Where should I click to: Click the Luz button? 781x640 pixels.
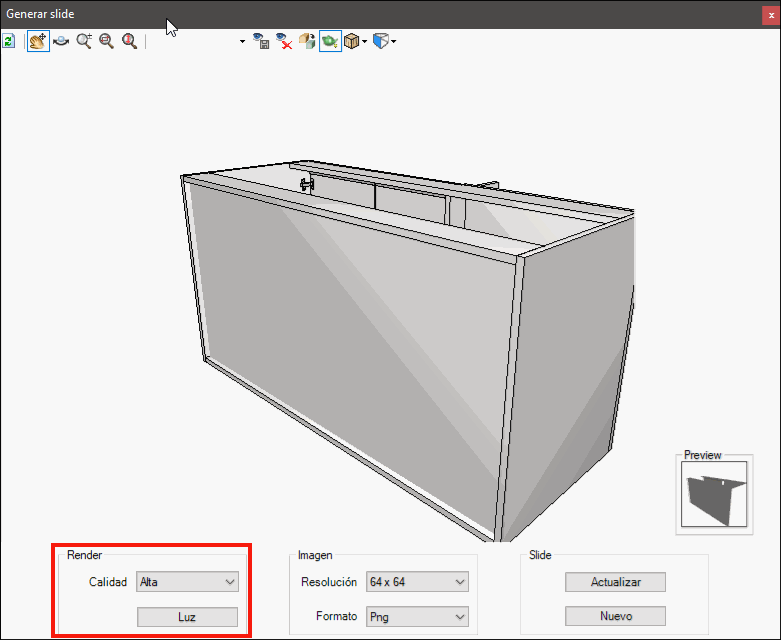(x=187, y=617)
